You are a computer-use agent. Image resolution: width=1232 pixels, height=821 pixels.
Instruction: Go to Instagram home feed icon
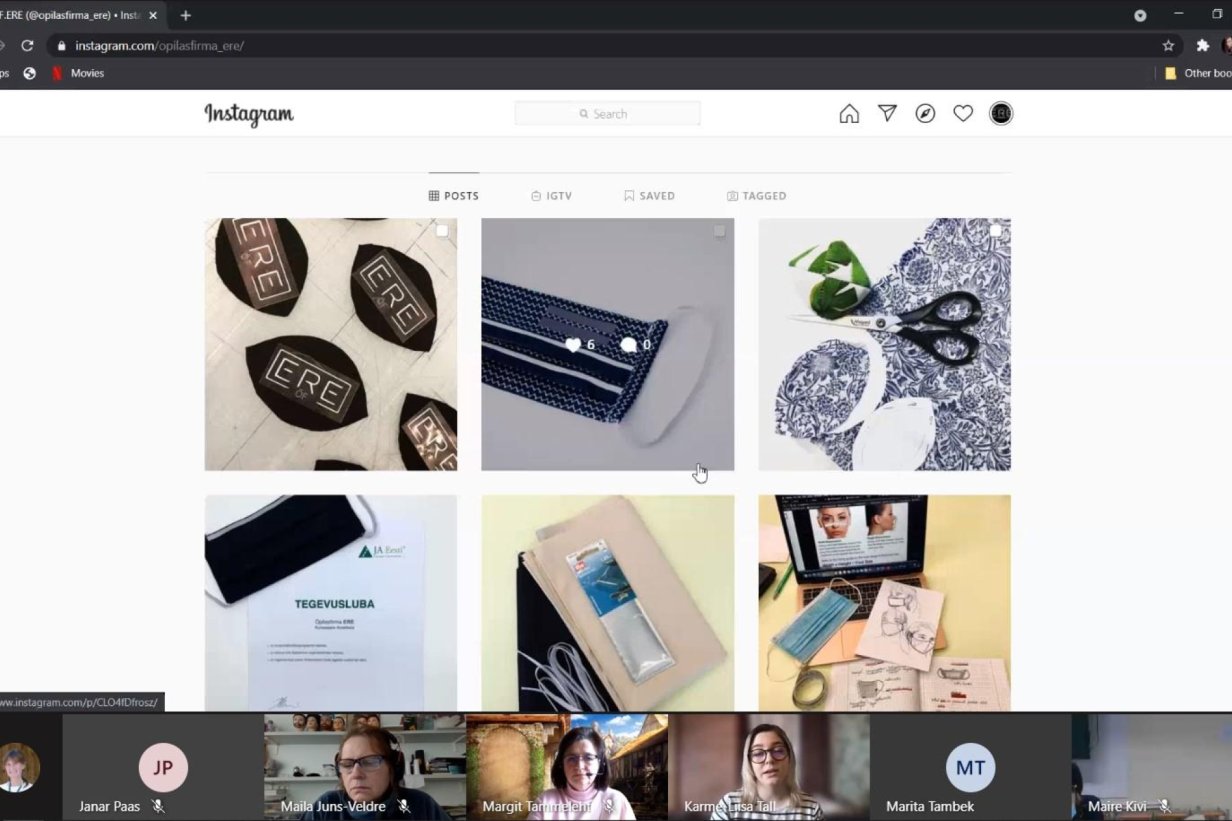(x=849, y=114)
